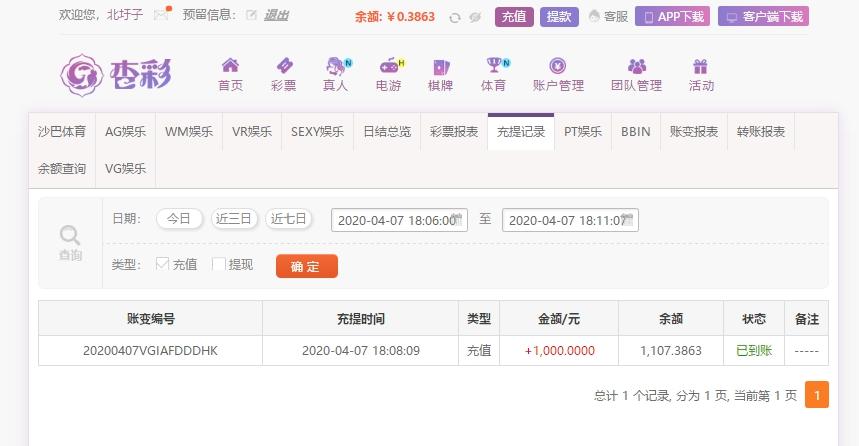Open the mail envelope icon with notification
This screenshot has width=859, height=446.
pos(162,14)
